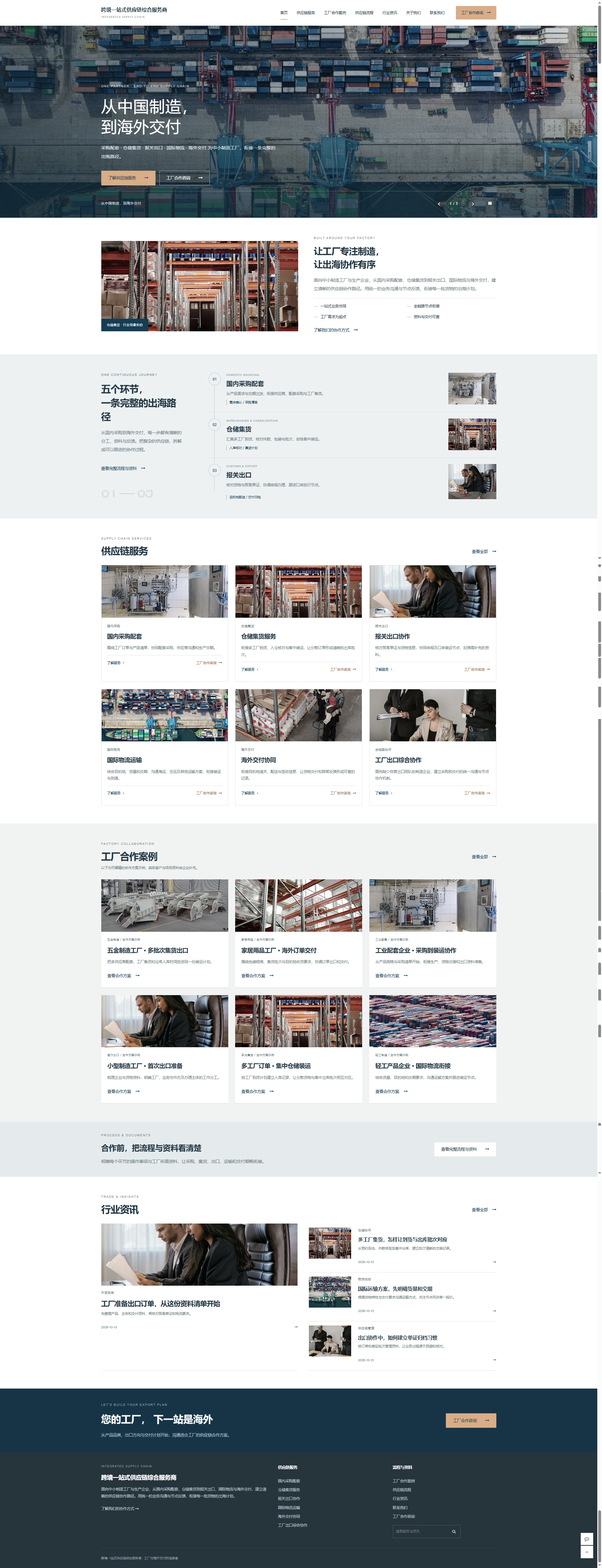Open 查看完整流程与资料 link under 五个环节
Screen dimensions: 602x1568
coord(123,468)
